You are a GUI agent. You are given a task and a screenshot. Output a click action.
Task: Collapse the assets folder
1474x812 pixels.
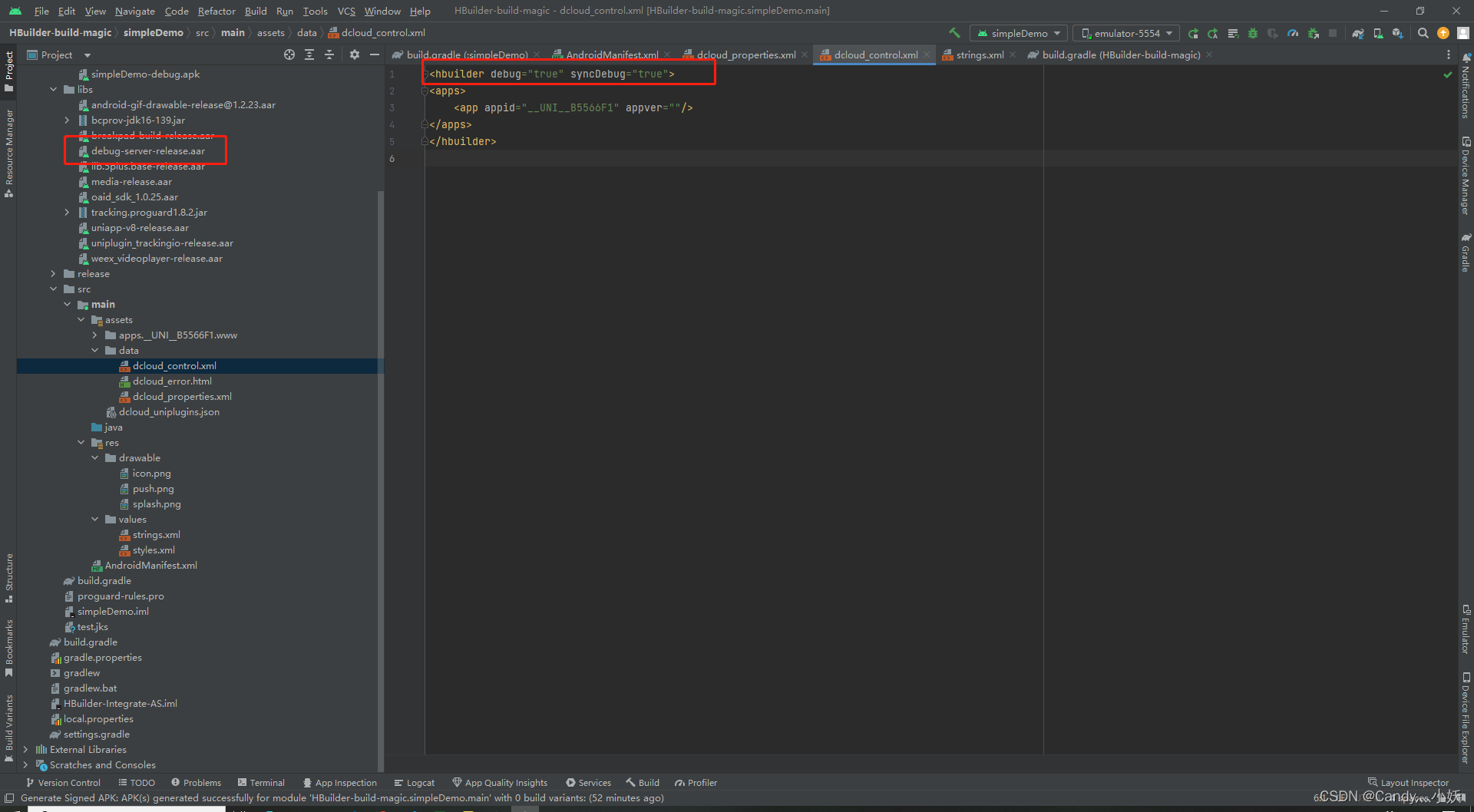[81, 320]
